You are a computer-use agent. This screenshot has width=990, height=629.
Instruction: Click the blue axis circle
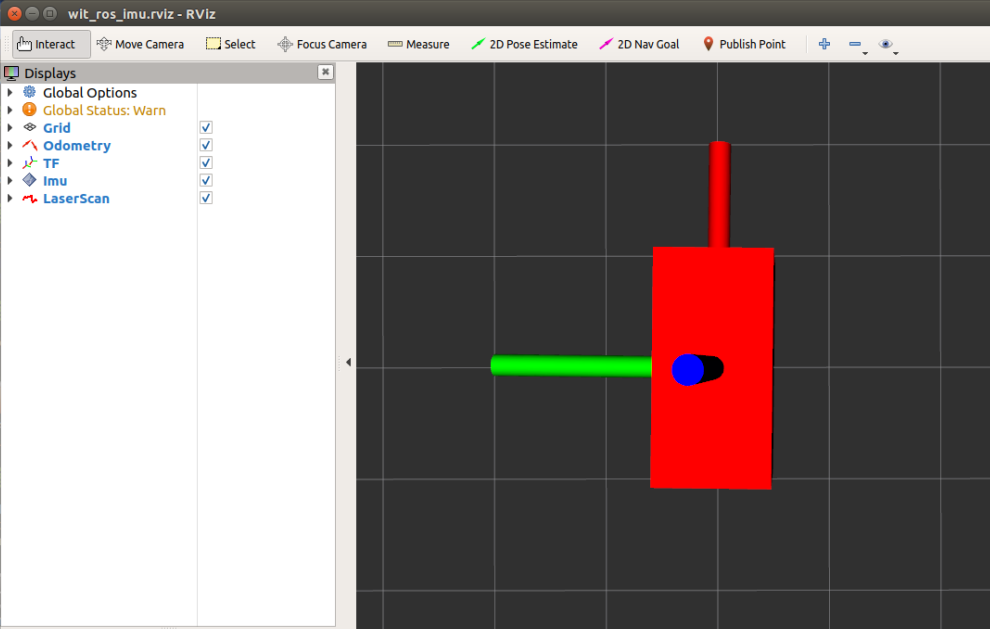point(688,370)
